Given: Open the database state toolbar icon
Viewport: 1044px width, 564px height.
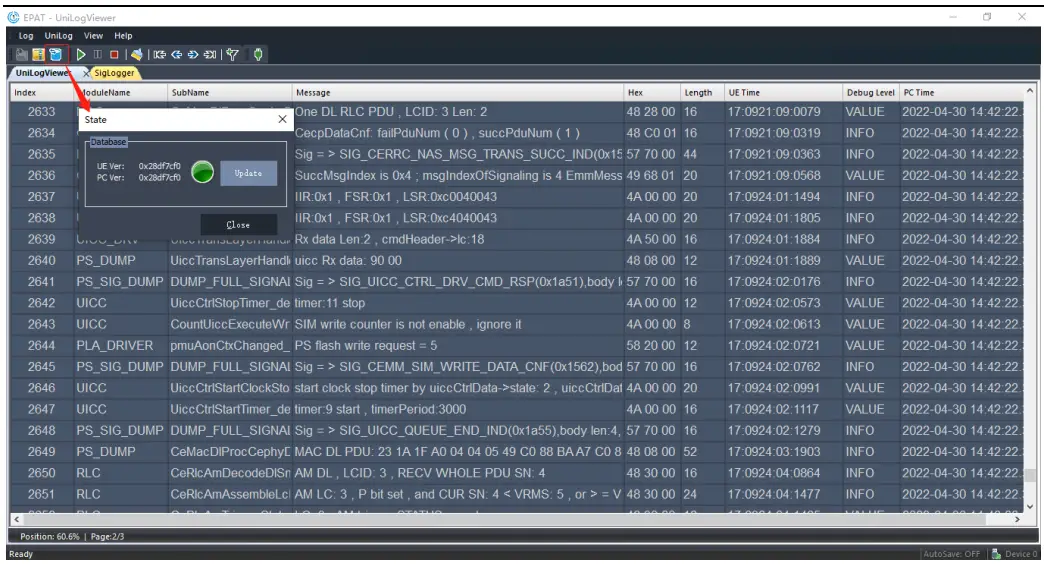Looking at the screenshot, I should pos(56,55).
